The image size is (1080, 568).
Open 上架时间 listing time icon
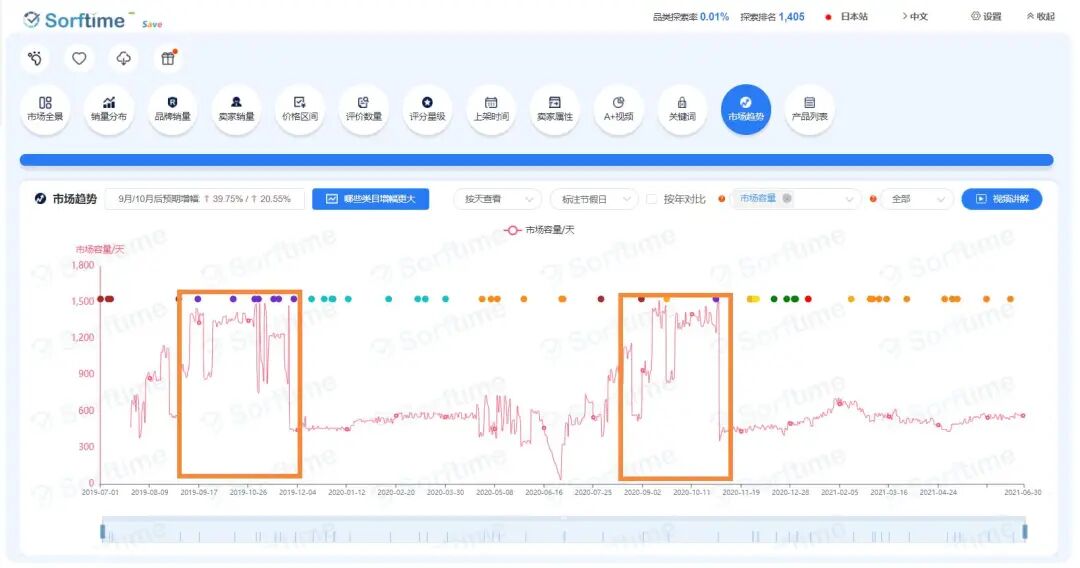[491, 109]
